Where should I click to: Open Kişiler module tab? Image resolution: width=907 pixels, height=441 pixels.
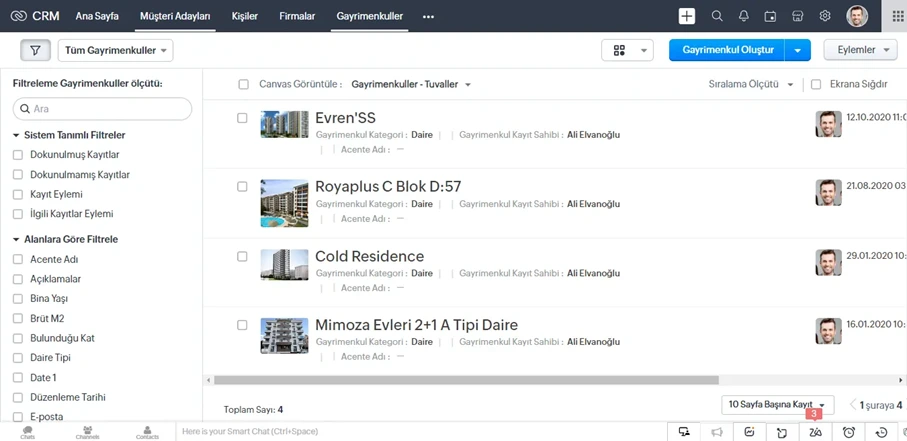[245, 16]
